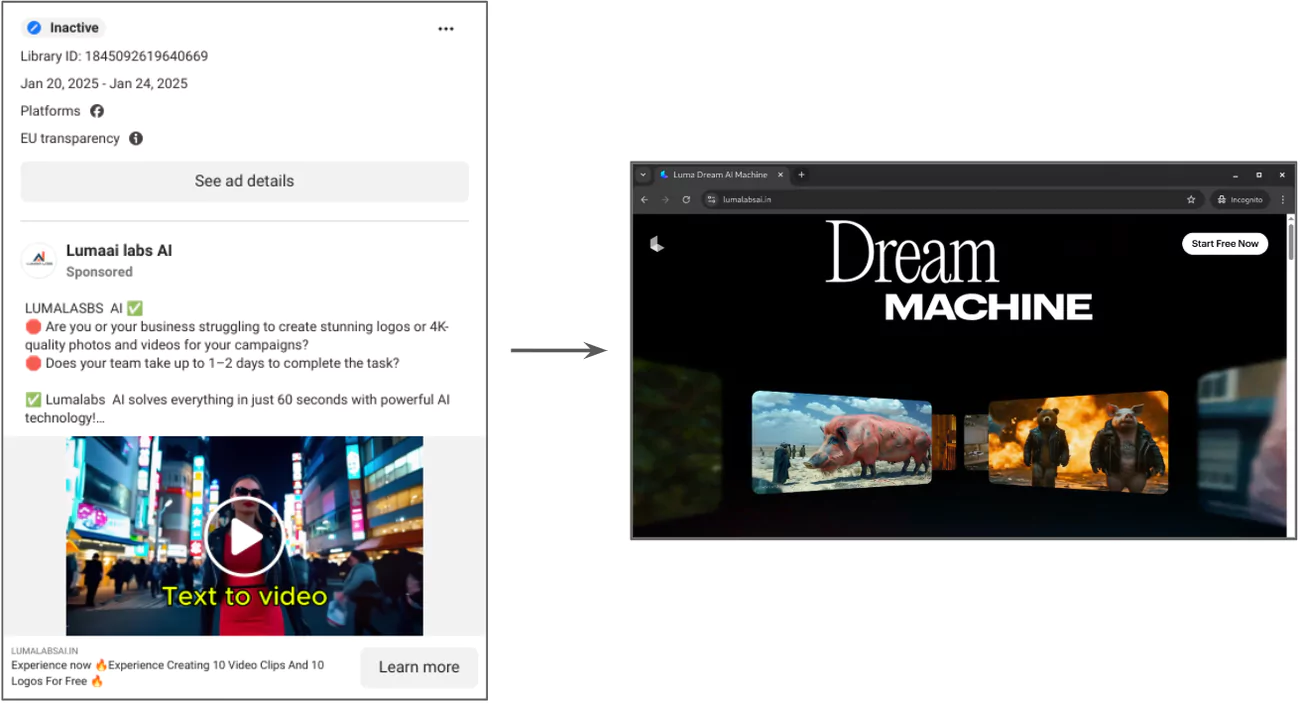Open a new browser tab

(801, 175)
